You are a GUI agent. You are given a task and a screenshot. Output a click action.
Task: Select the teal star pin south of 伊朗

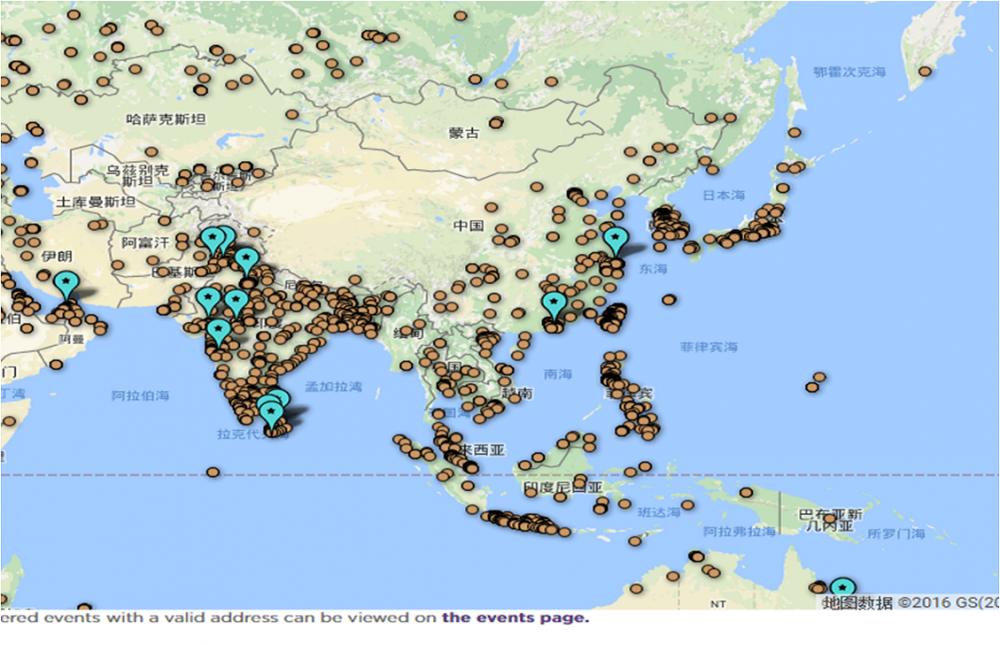66,285
